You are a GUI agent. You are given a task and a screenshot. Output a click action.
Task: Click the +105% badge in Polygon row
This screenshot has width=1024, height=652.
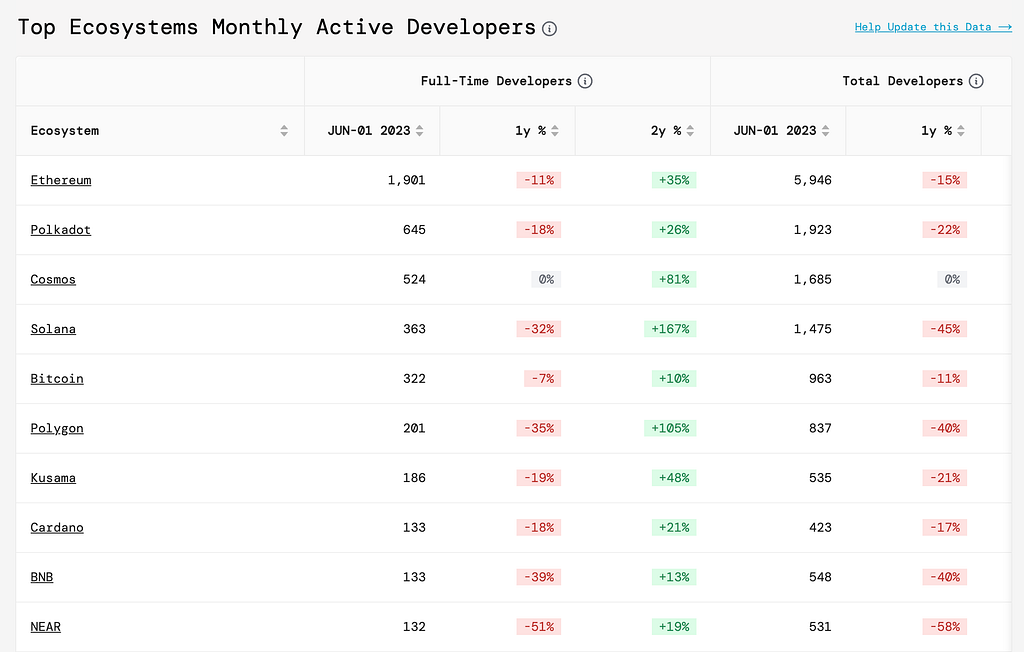point(670,429)
